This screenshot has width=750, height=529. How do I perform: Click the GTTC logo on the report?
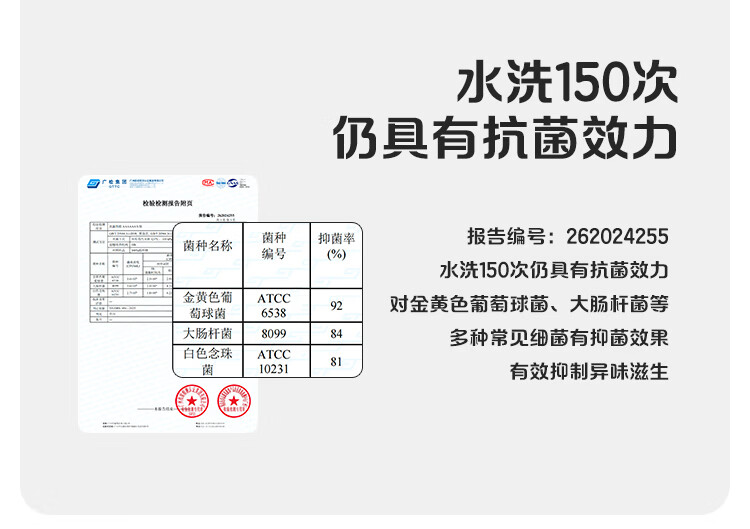click(x=108, y=184)
